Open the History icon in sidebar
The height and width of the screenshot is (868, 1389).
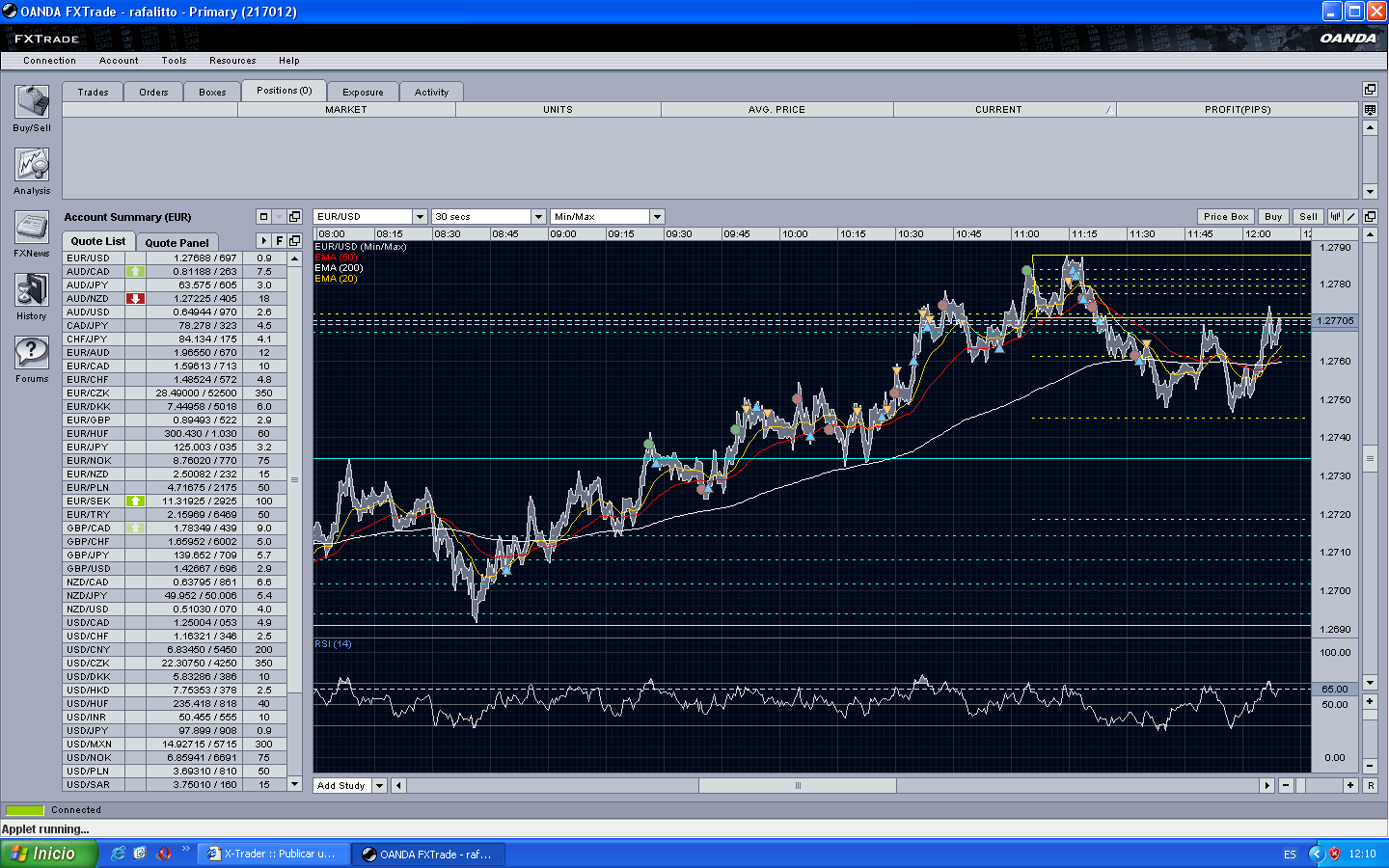(x=32, y=290)
